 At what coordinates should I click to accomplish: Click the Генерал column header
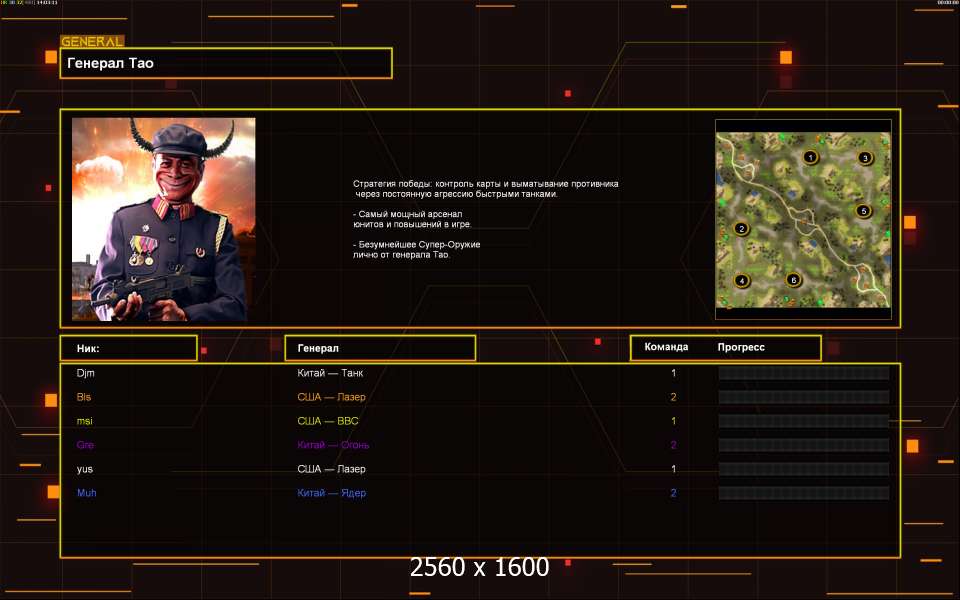click(380, 348)
